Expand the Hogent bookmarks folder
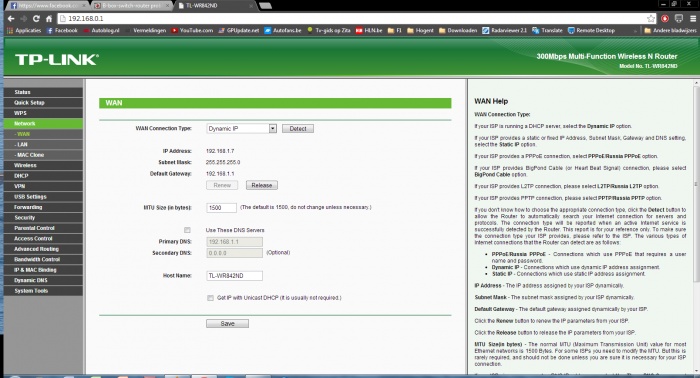The height and width of the screenshot is (378, 700). [420, 30]
